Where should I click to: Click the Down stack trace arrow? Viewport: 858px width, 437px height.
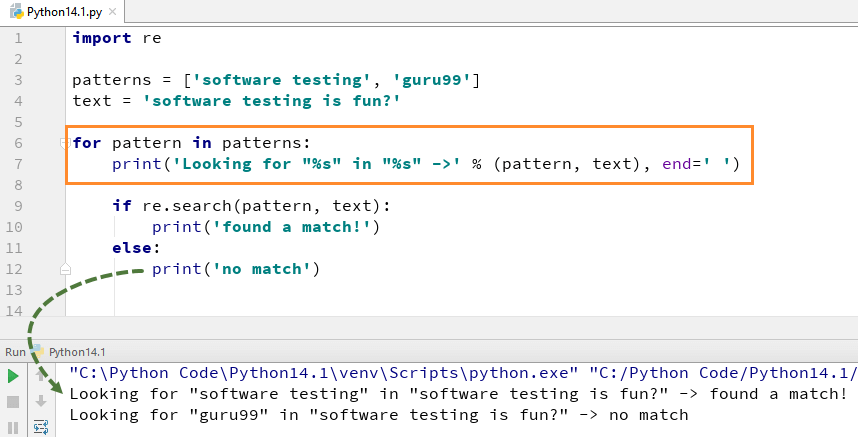click(x=41, y=402)
